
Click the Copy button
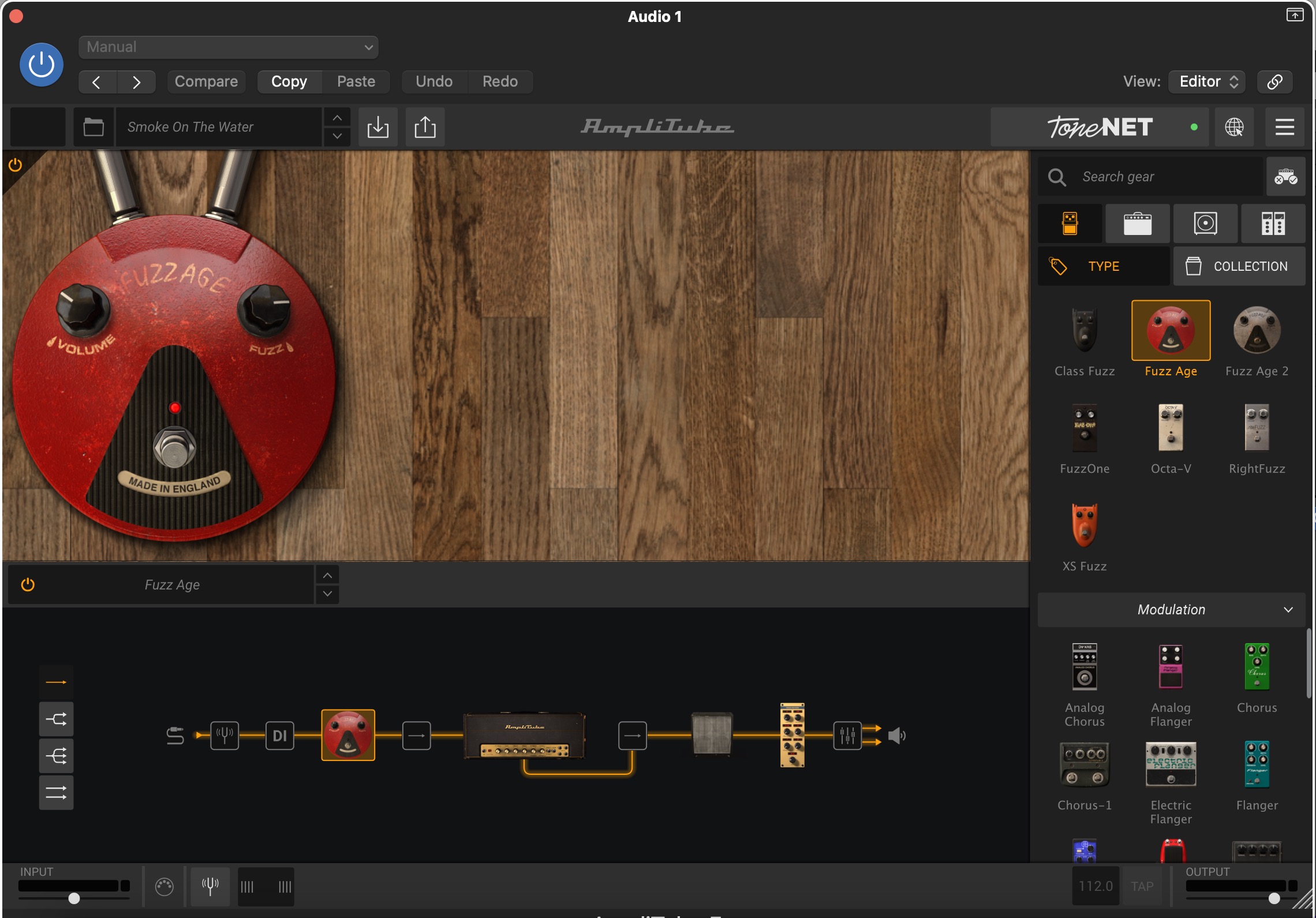(x=289, y=81)
